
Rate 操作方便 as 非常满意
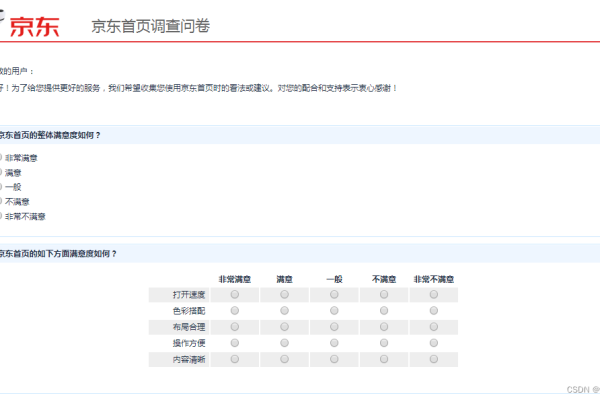click(x=235, y=343)
